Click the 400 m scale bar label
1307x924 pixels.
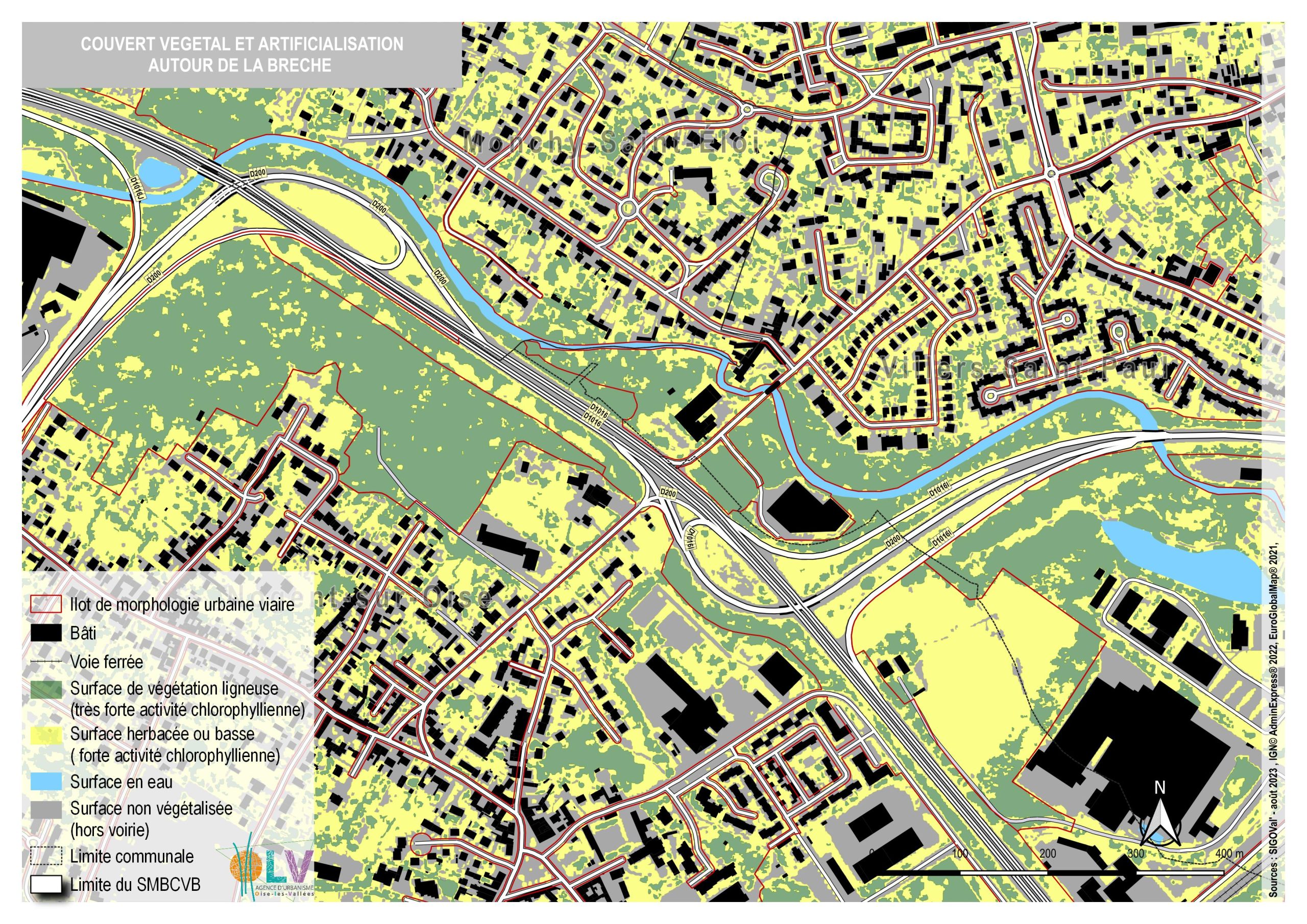(1229, 854)
